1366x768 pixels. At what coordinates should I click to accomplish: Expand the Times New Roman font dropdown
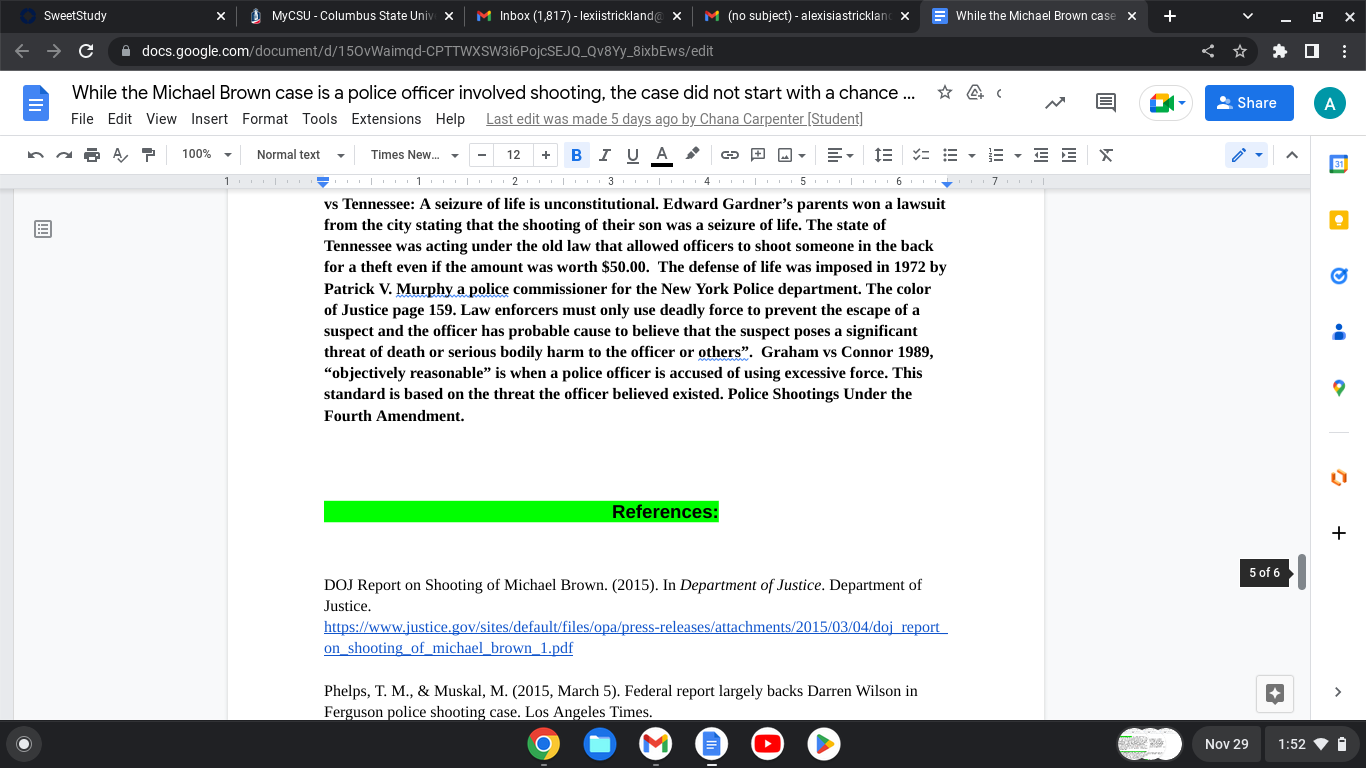coord(414,155)
